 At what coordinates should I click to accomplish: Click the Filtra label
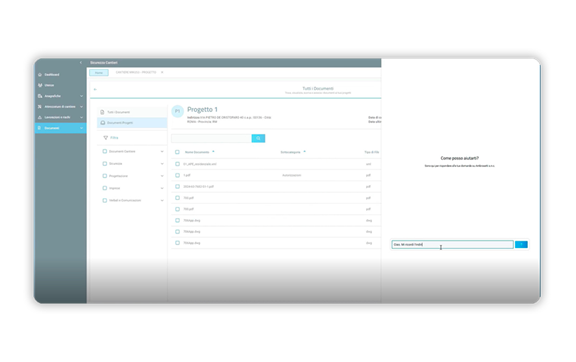(x=114, y=138)
